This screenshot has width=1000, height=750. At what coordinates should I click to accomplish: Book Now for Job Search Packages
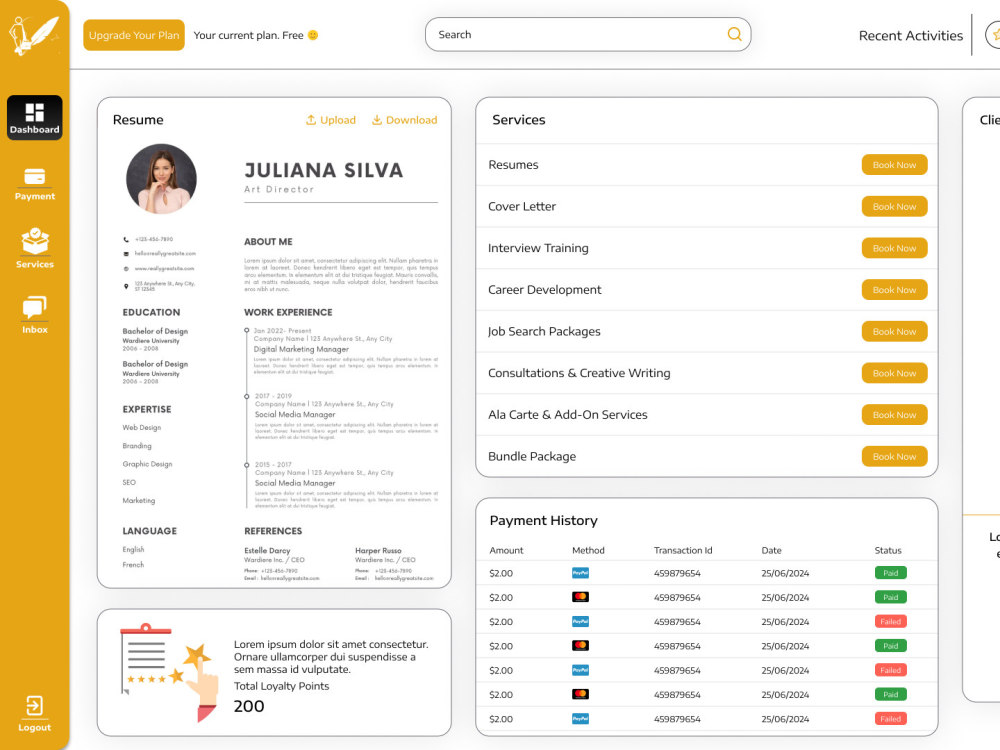[x=894, y=332]
